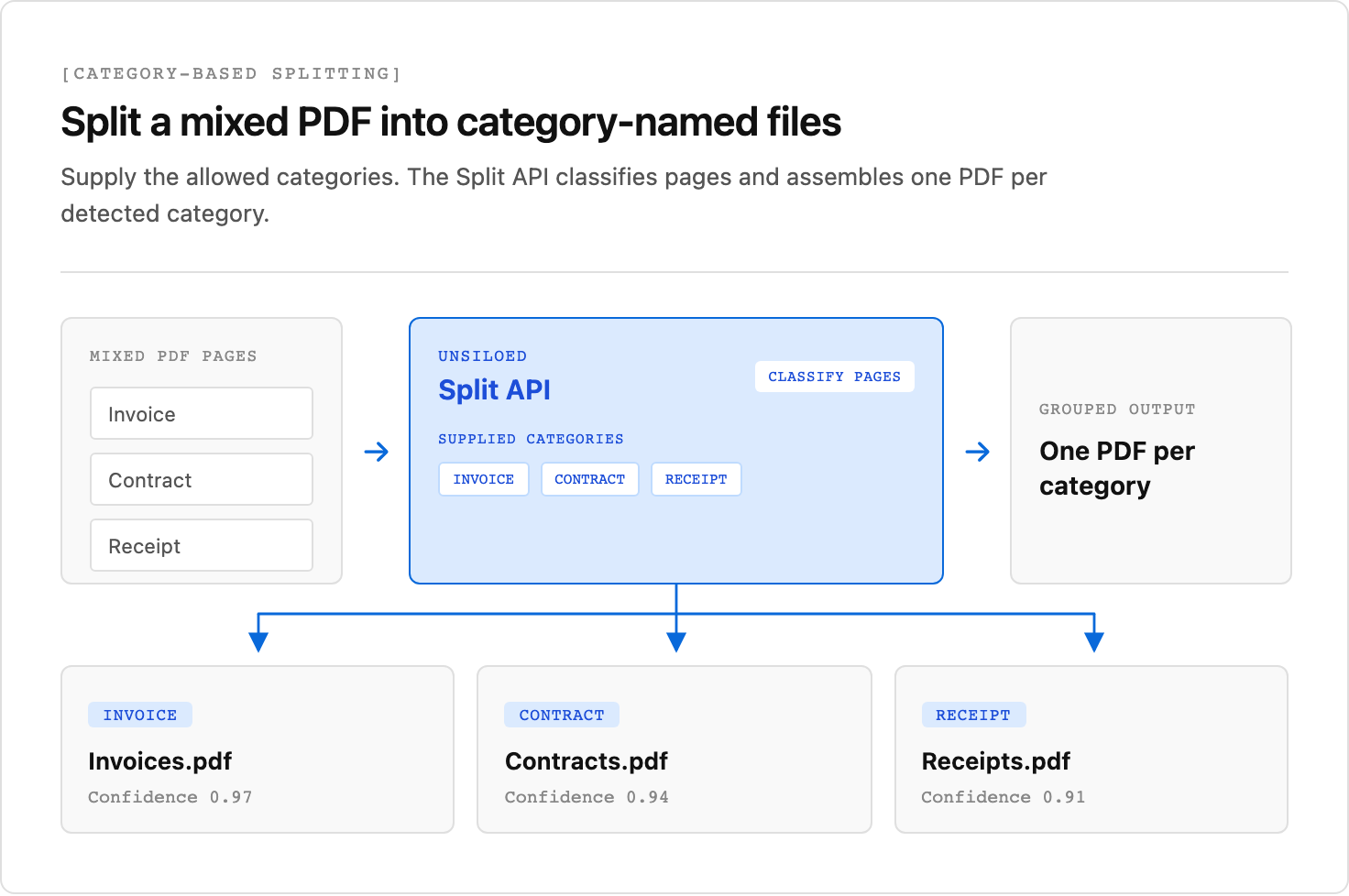The height and width of the screenshot is (896, 1349).
Task: Click the Supply the allowed categories description
Action: [x=554, y=195]
